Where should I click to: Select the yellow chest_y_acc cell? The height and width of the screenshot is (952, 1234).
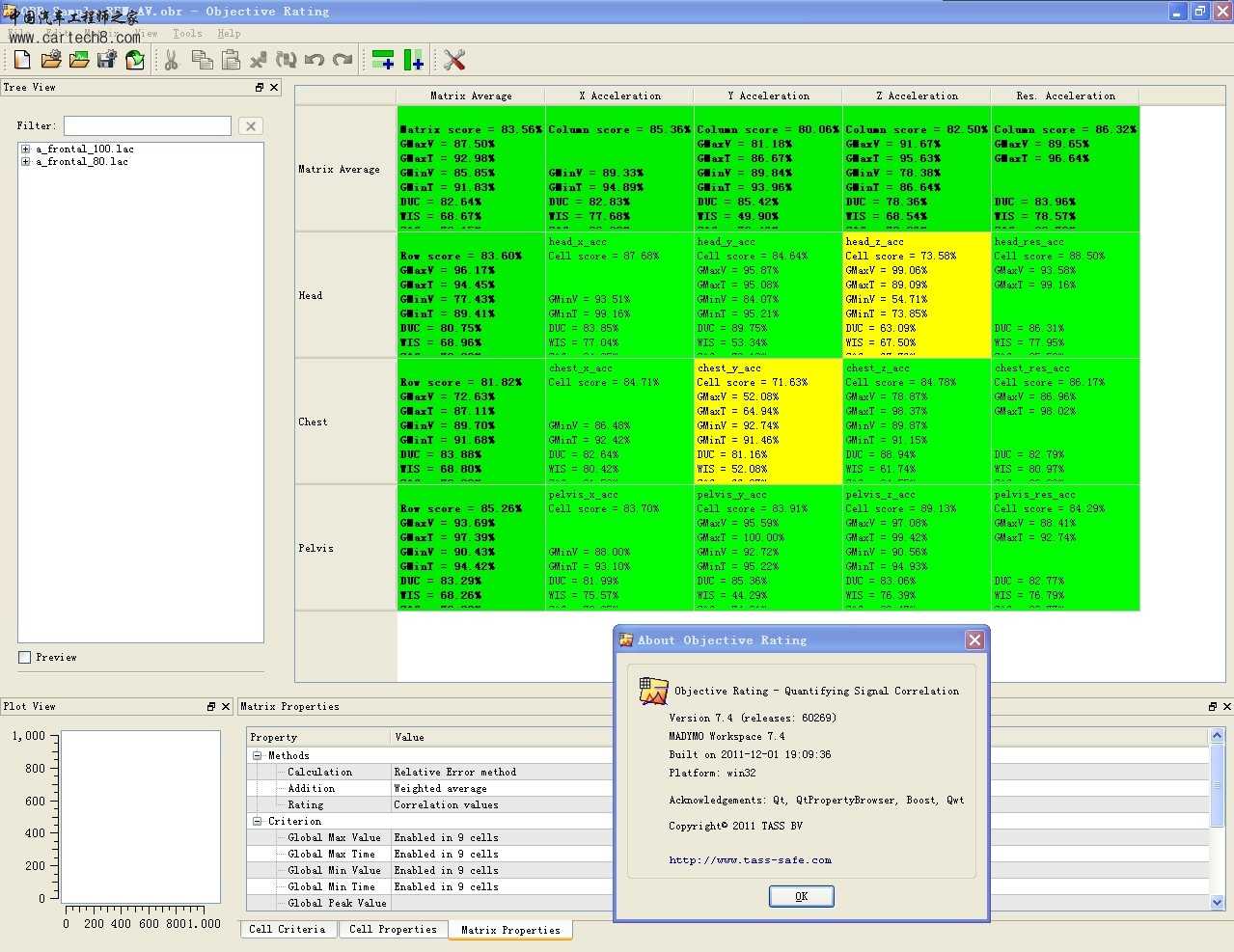(768, 422)
